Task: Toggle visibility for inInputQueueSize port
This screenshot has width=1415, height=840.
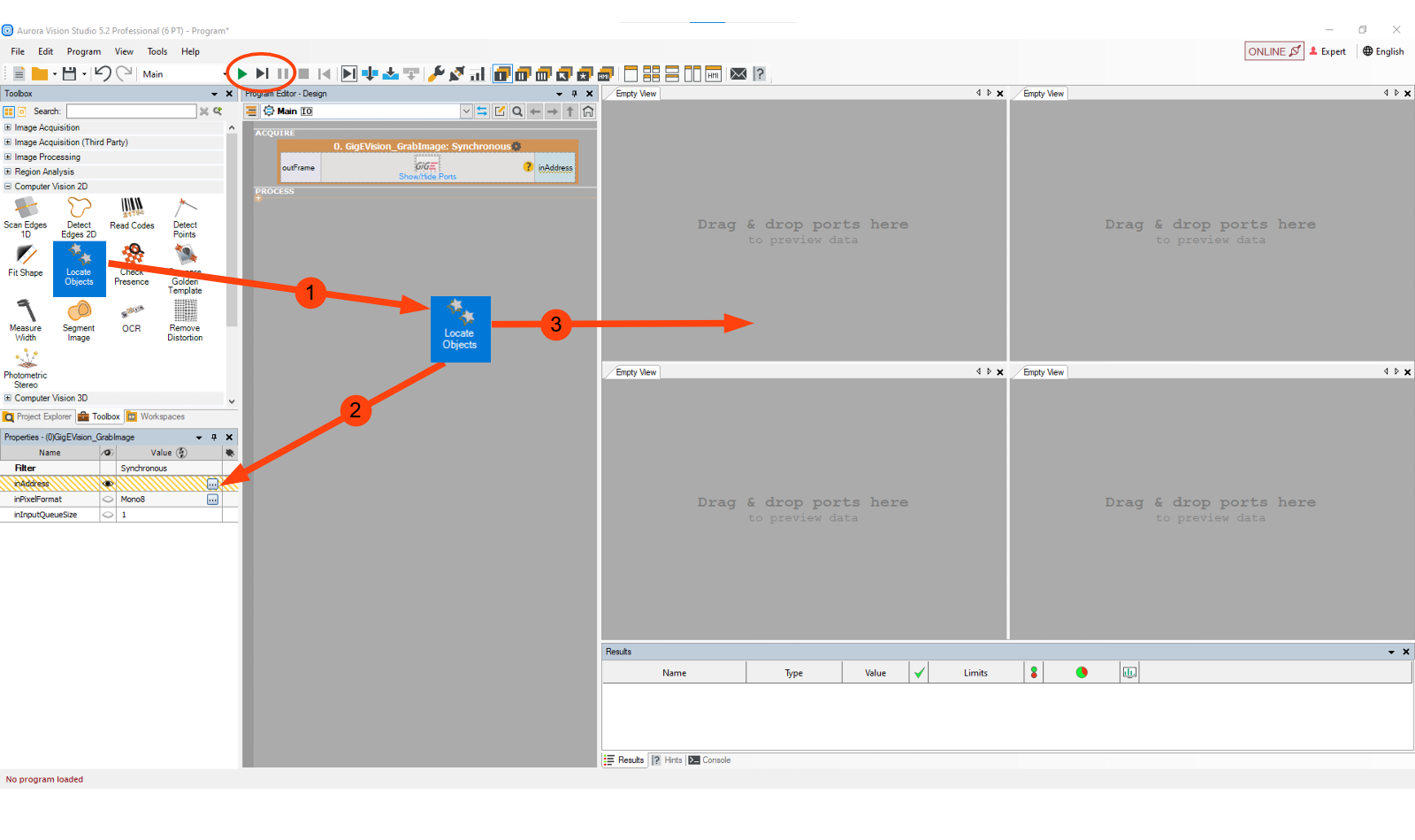Action: 108,515
